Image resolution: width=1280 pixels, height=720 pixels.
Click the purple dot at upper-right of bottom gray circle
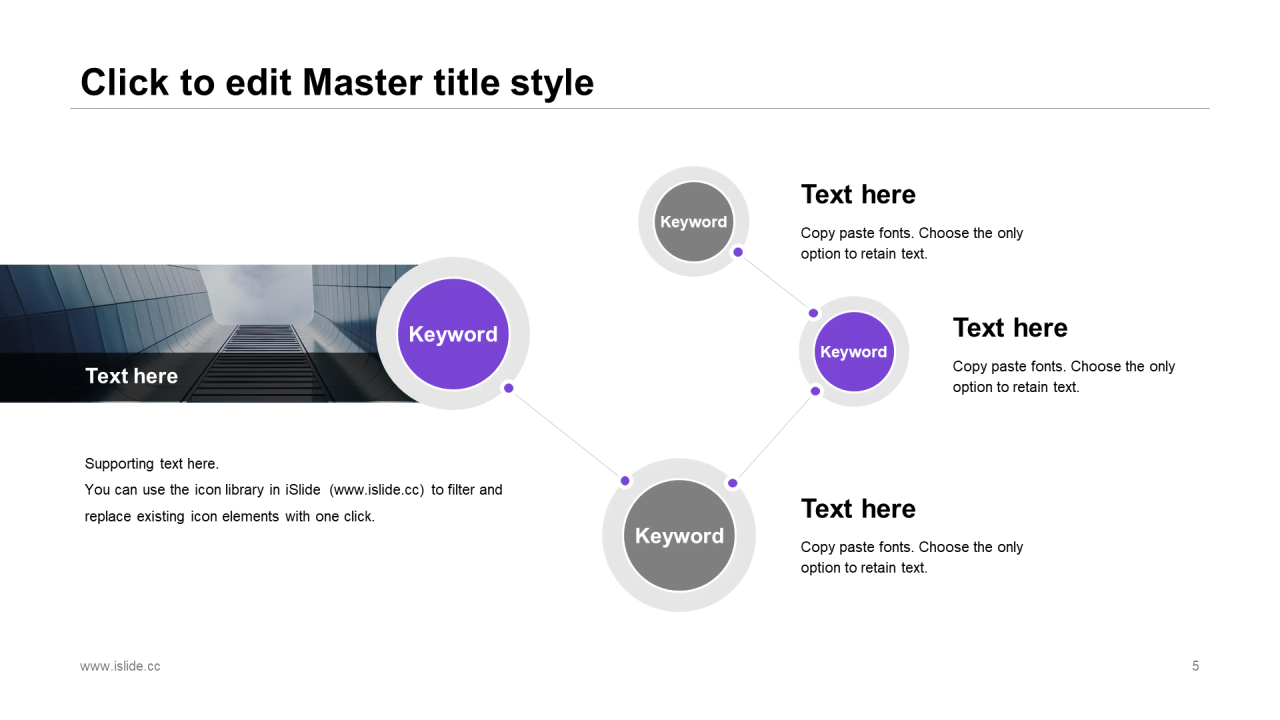(732, 483)
